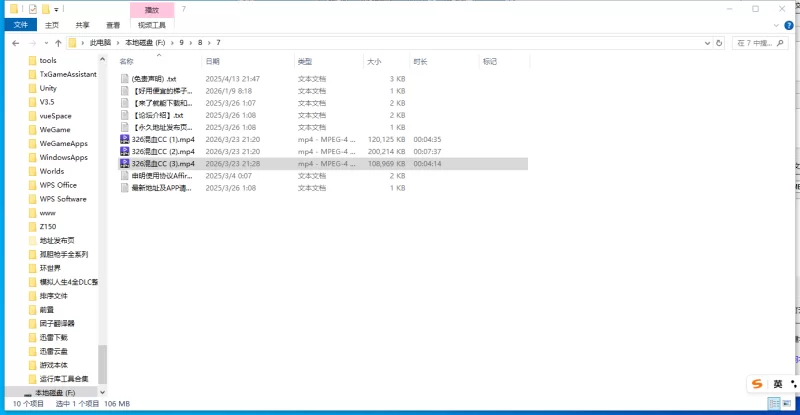Screen dimensions: 800x415
Task: Select the file starting with 最新地址及APP
Action: [162, 188]
